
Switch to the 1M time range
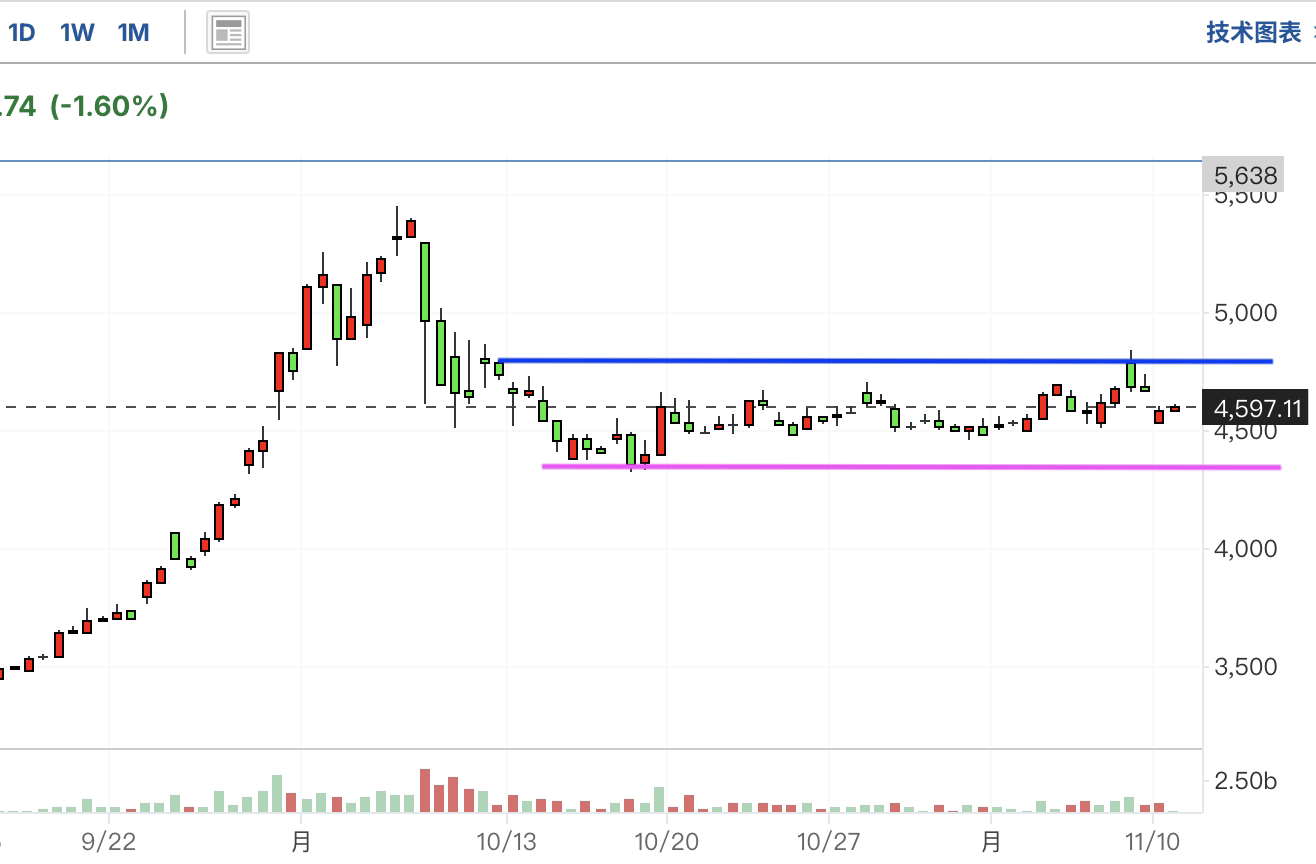(133, 33)
